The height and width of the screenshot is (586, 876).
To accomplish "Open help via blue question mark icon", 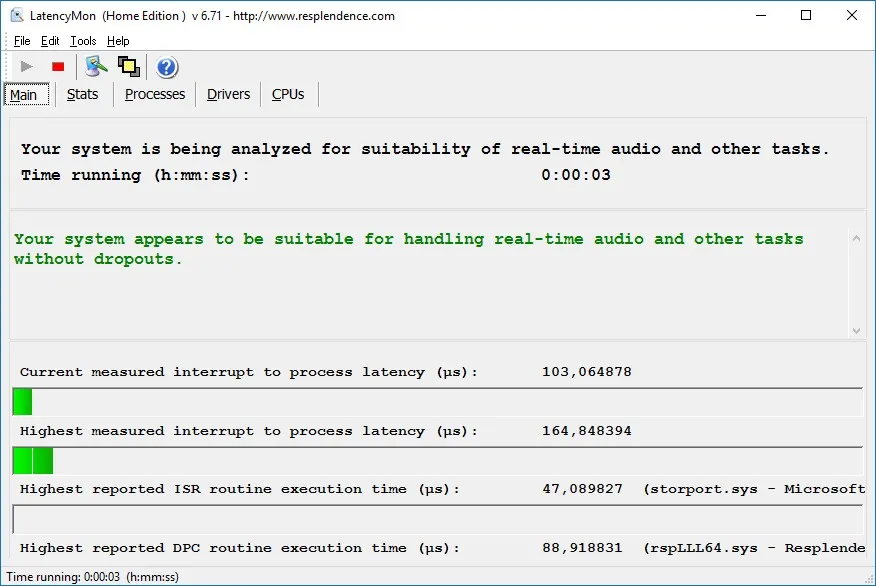I will (x=166, y=67).
